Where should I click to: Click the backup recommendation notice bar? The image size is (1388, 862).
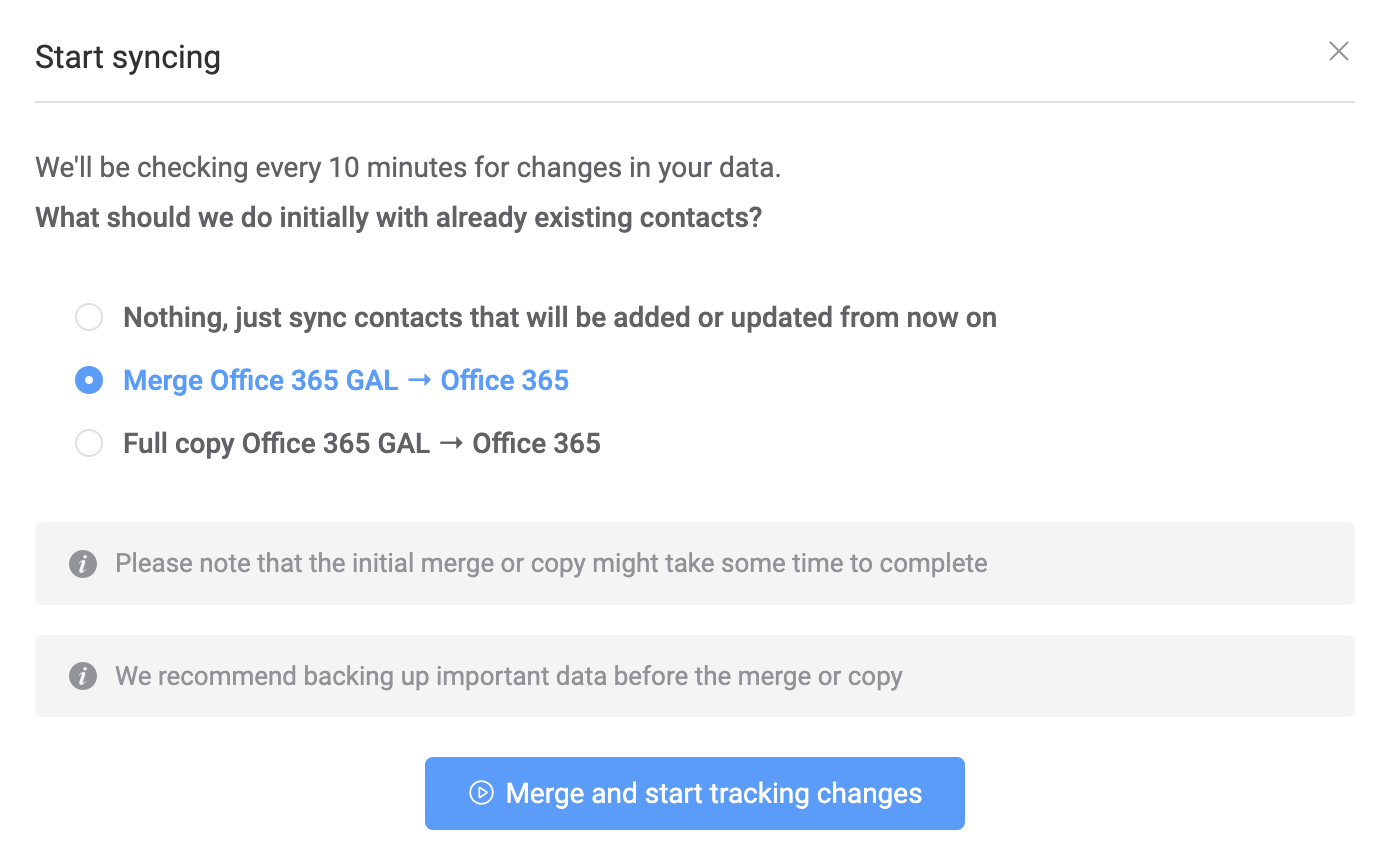click(x=694, y=676)
